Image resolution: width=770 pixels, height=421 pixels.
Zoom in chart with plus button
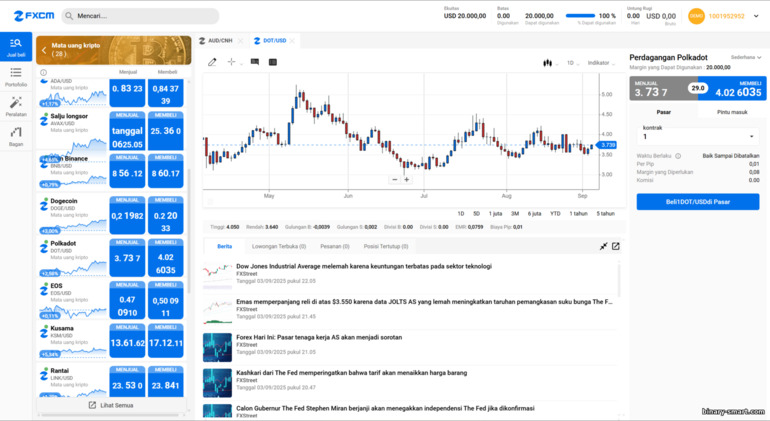coord(407,180)
